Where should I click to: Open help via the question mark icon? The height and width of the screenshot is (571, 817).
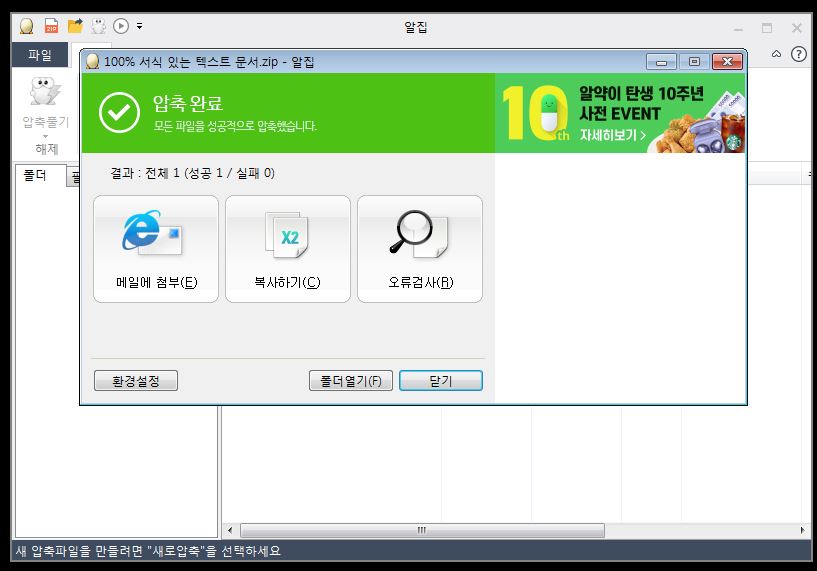(798, 54)
